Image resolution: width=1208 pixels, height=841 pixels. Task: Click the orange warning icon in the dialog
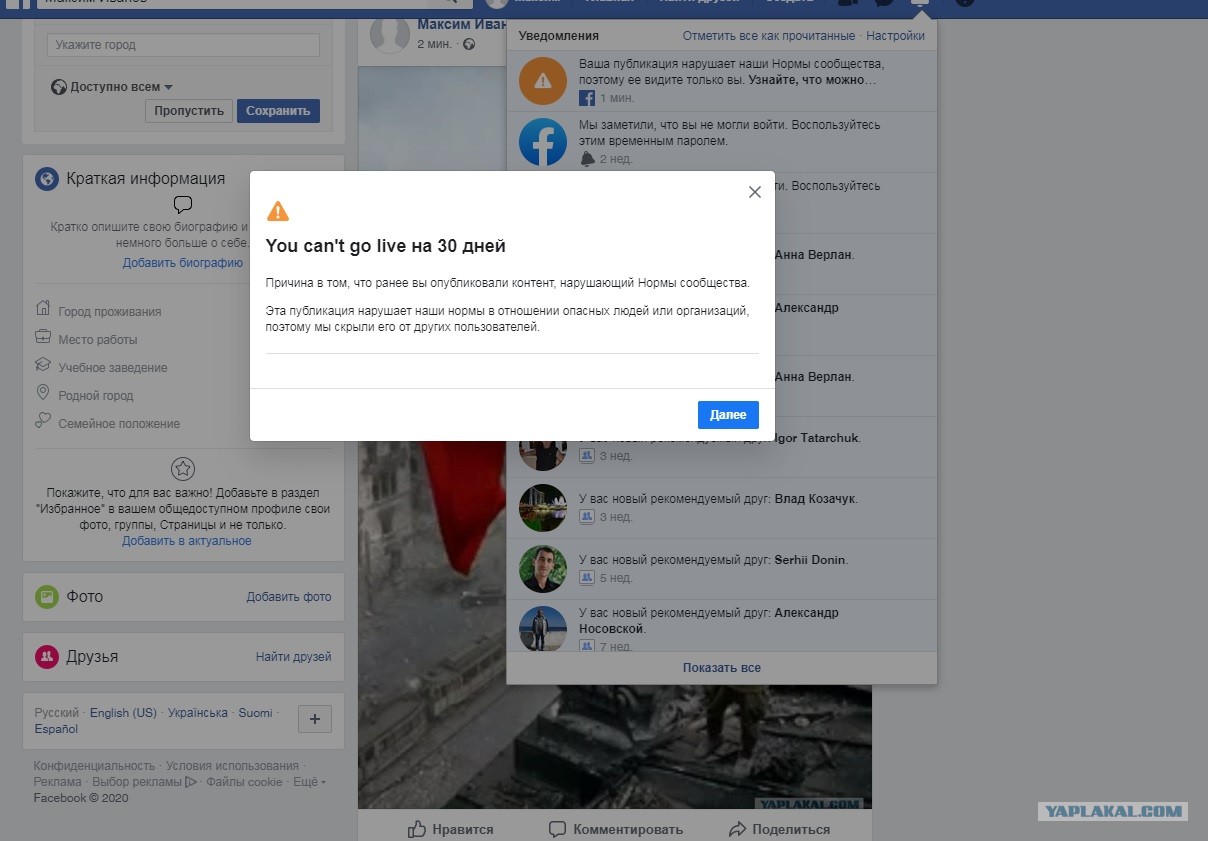[278, 211]
